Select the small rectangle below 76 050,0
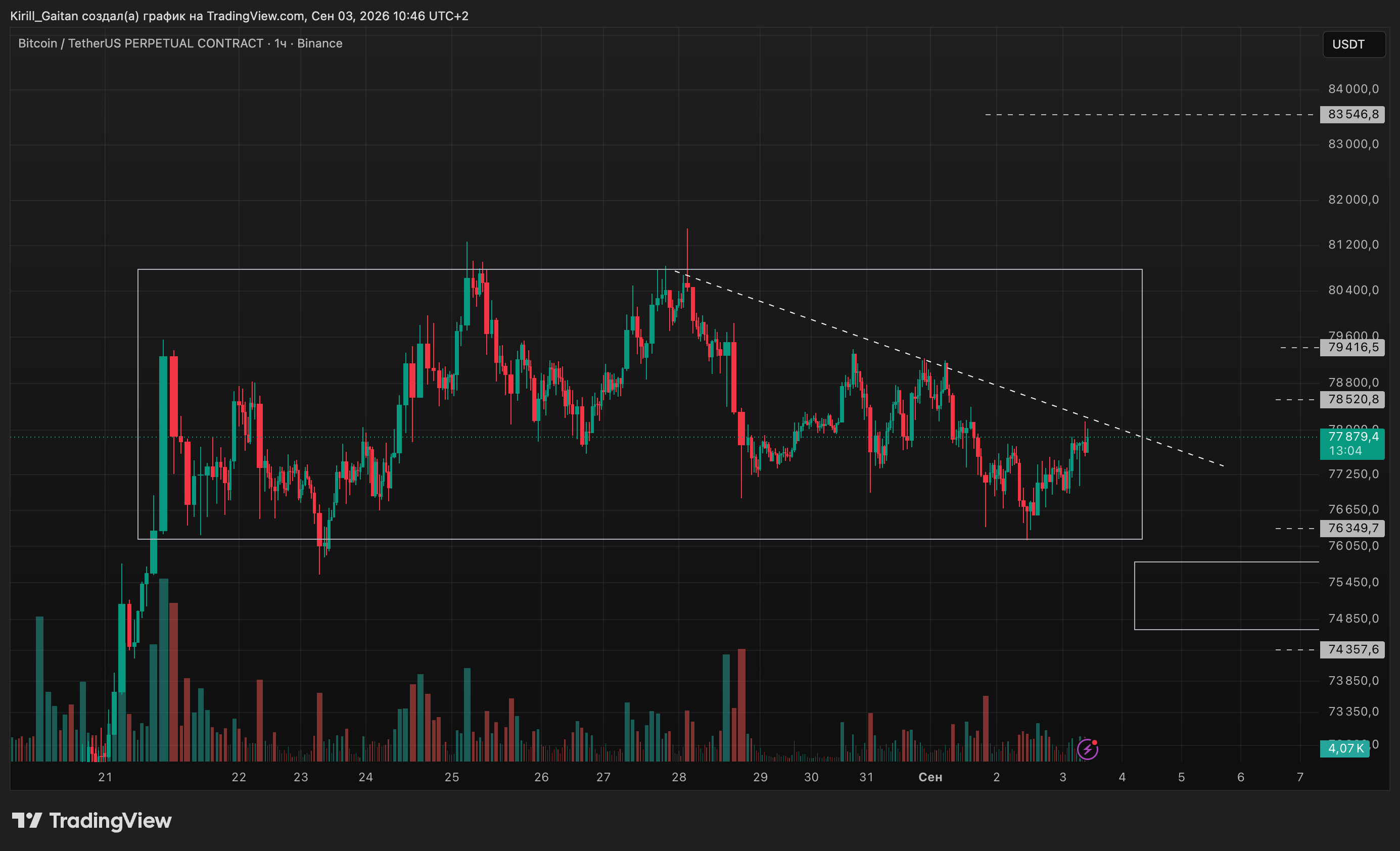 coord(1227,596)
